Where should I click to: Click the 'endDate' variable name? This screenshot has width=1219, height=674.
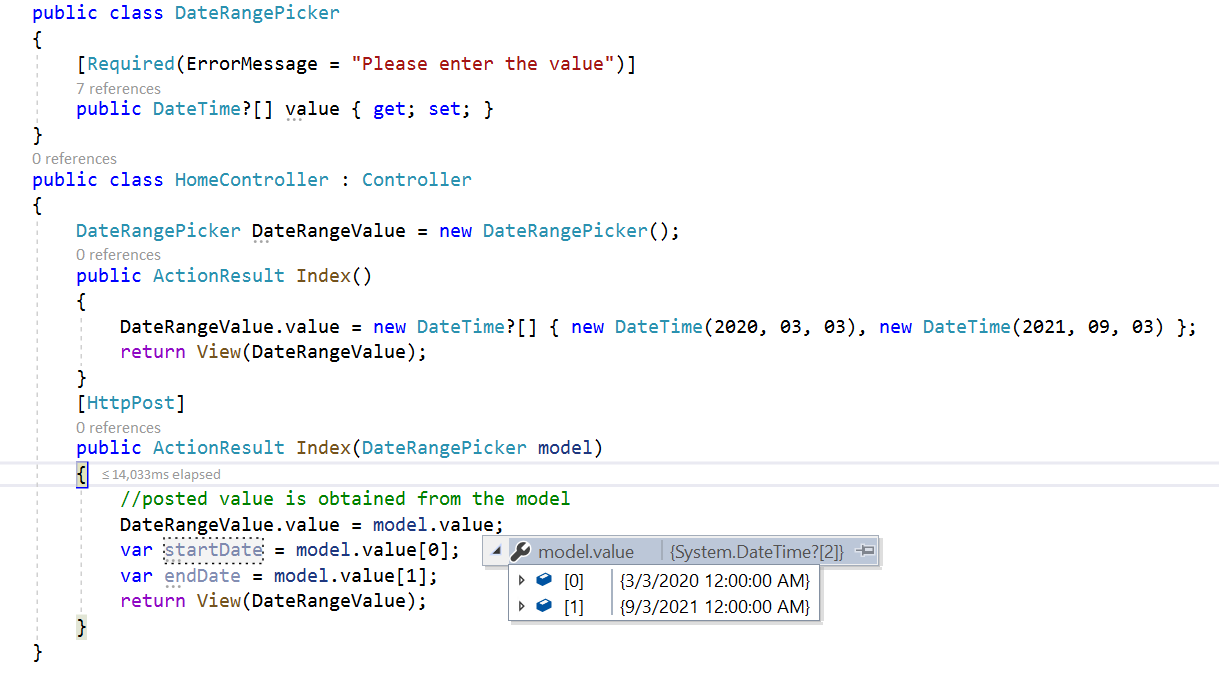[x=203, y=576]
